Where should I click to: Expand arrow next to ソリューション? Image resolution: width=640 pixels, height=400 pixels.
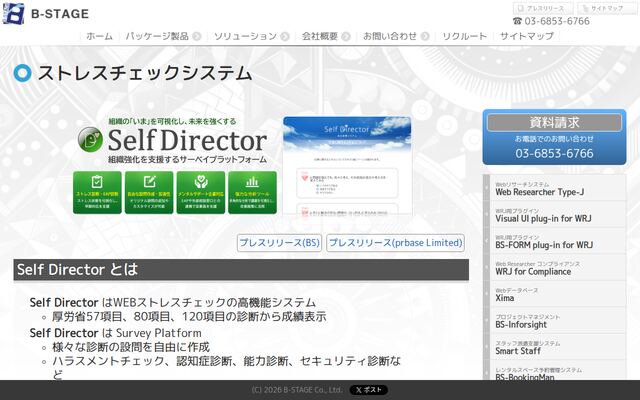tap(285, 36)
